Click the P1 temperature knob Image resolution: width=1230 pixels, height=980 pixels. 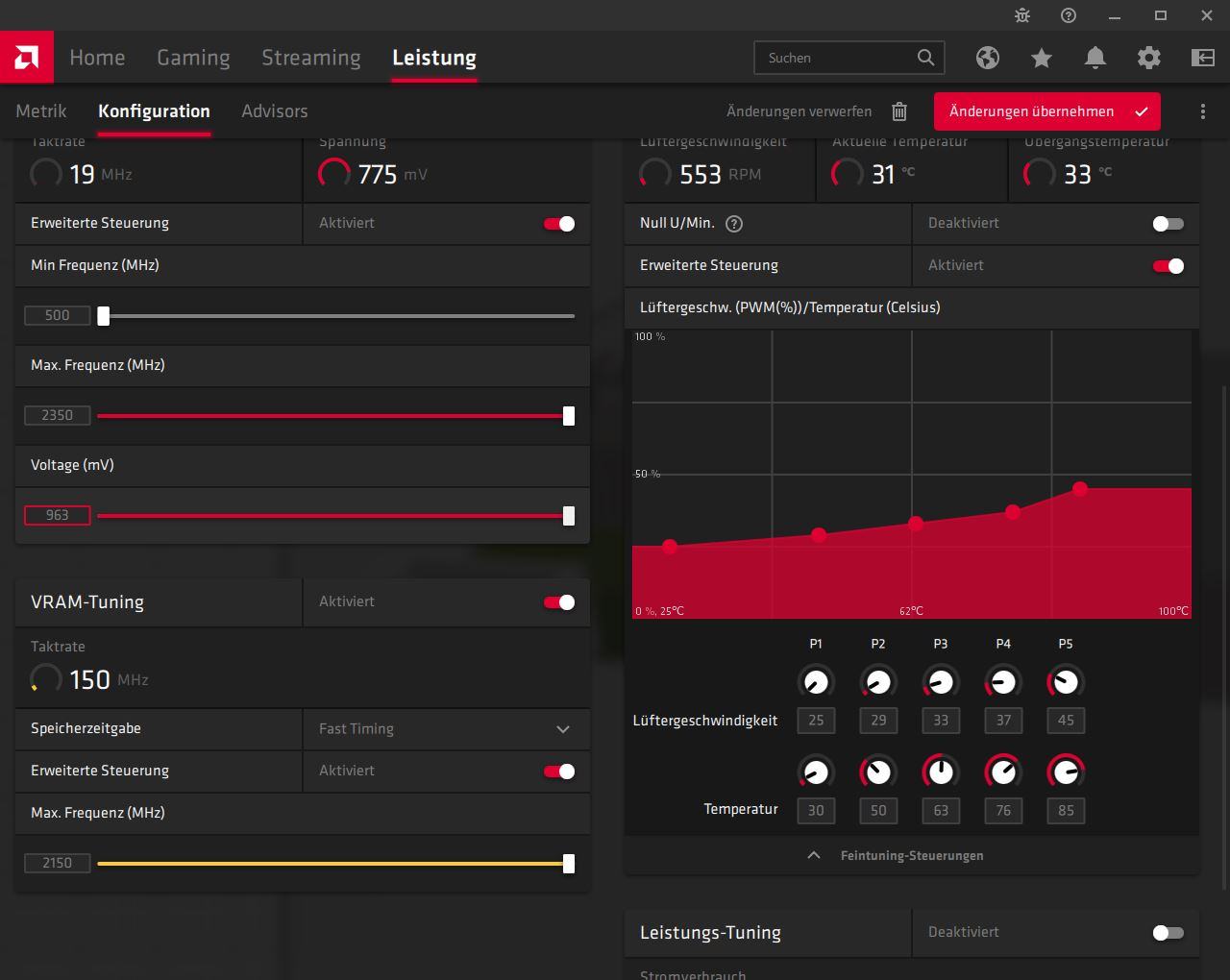coord(816,772)
